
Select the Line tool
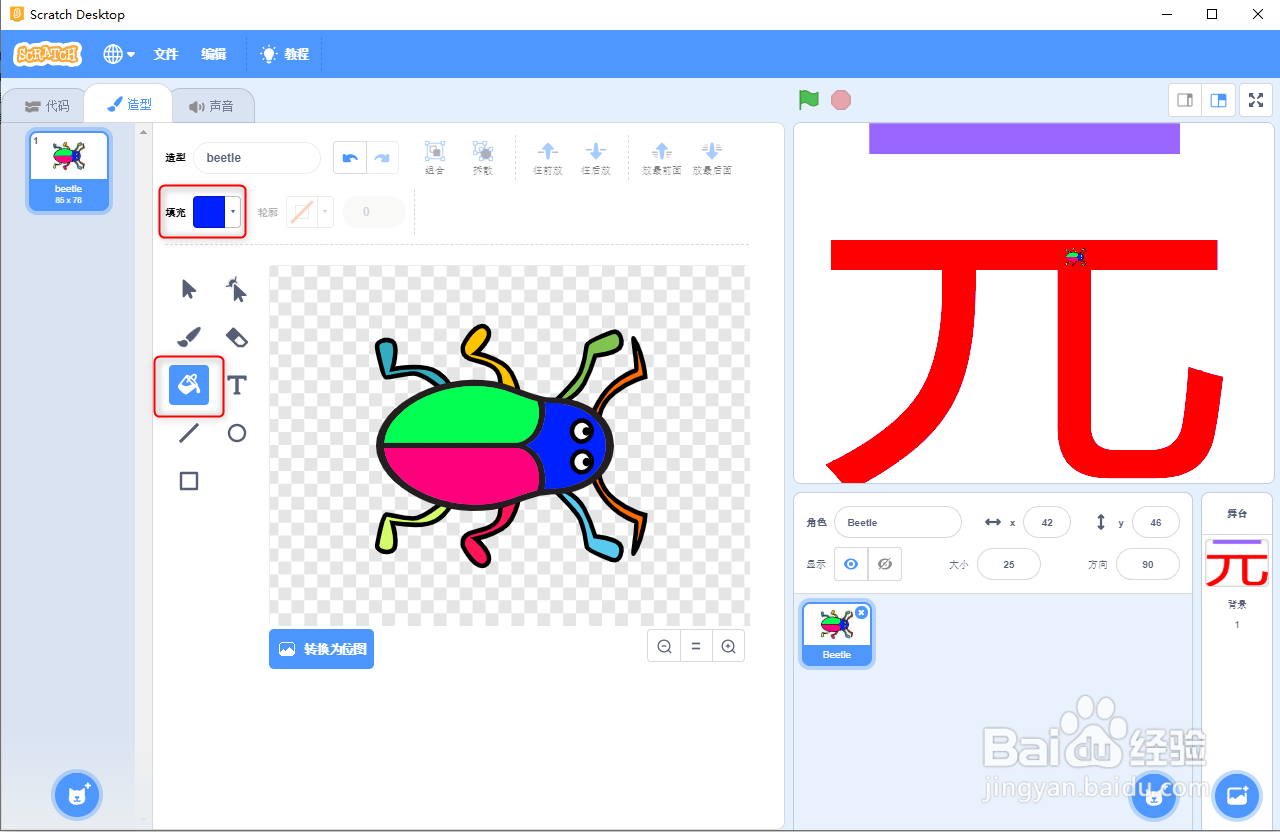click(x=188, y=433)
